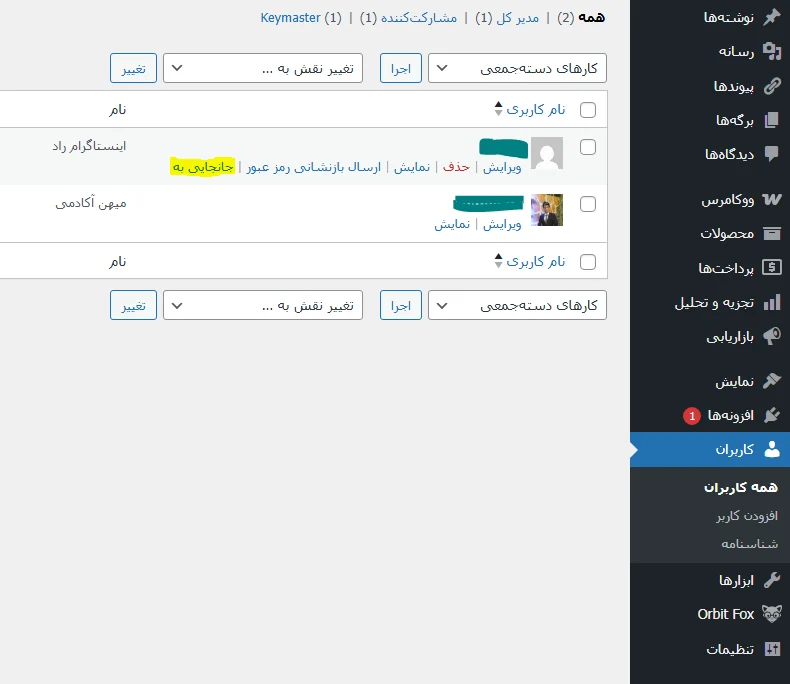The width and height of the screenshot is (790, 684).
Task: Open the افزونه‌ها plugin icon
Action: (772, 415)
